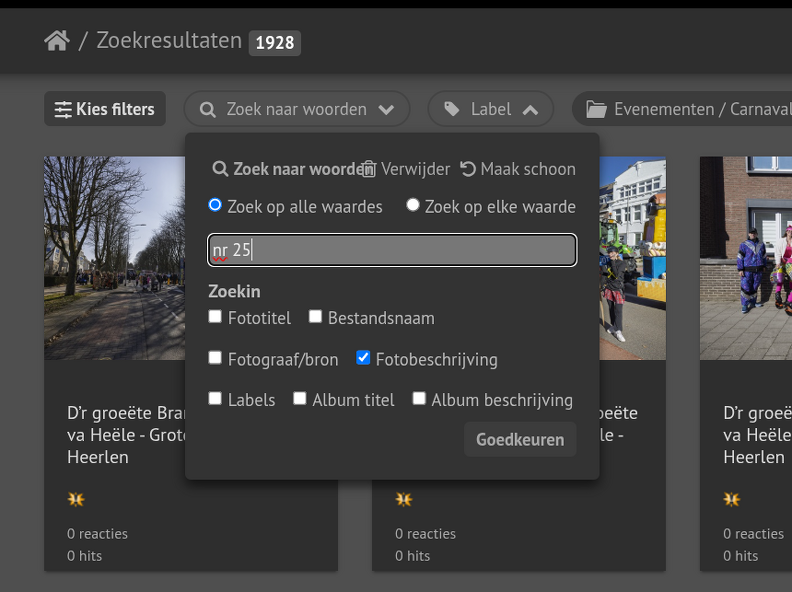Click Maak schoon to clear the search
The width and height of the screenshot is (792, 592).
pos(528,169)
